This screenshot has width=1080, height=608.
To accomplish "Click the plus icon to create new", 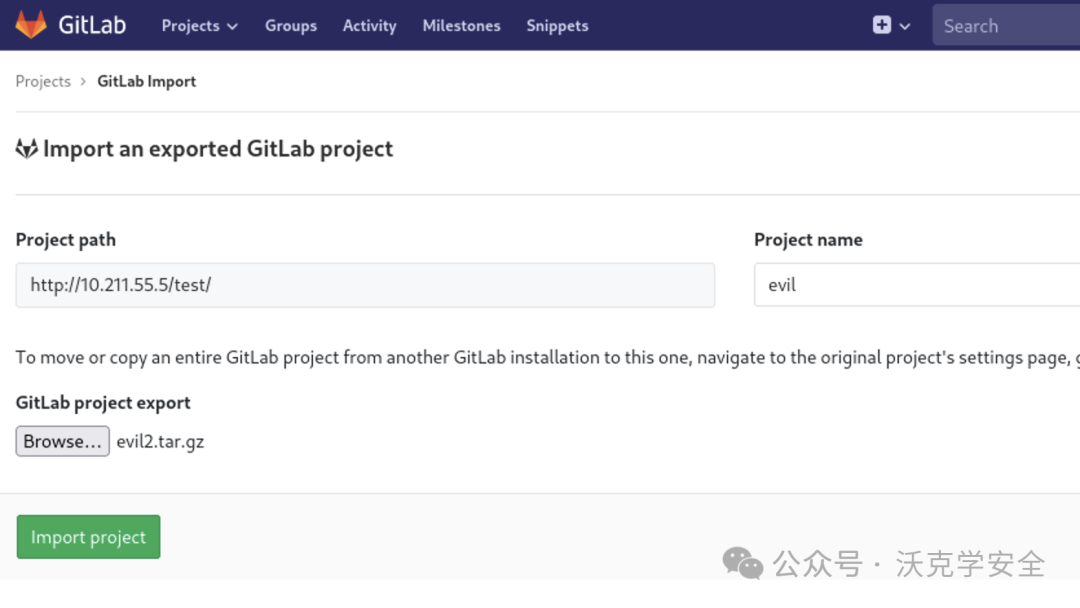I will (x=881, y=25).
